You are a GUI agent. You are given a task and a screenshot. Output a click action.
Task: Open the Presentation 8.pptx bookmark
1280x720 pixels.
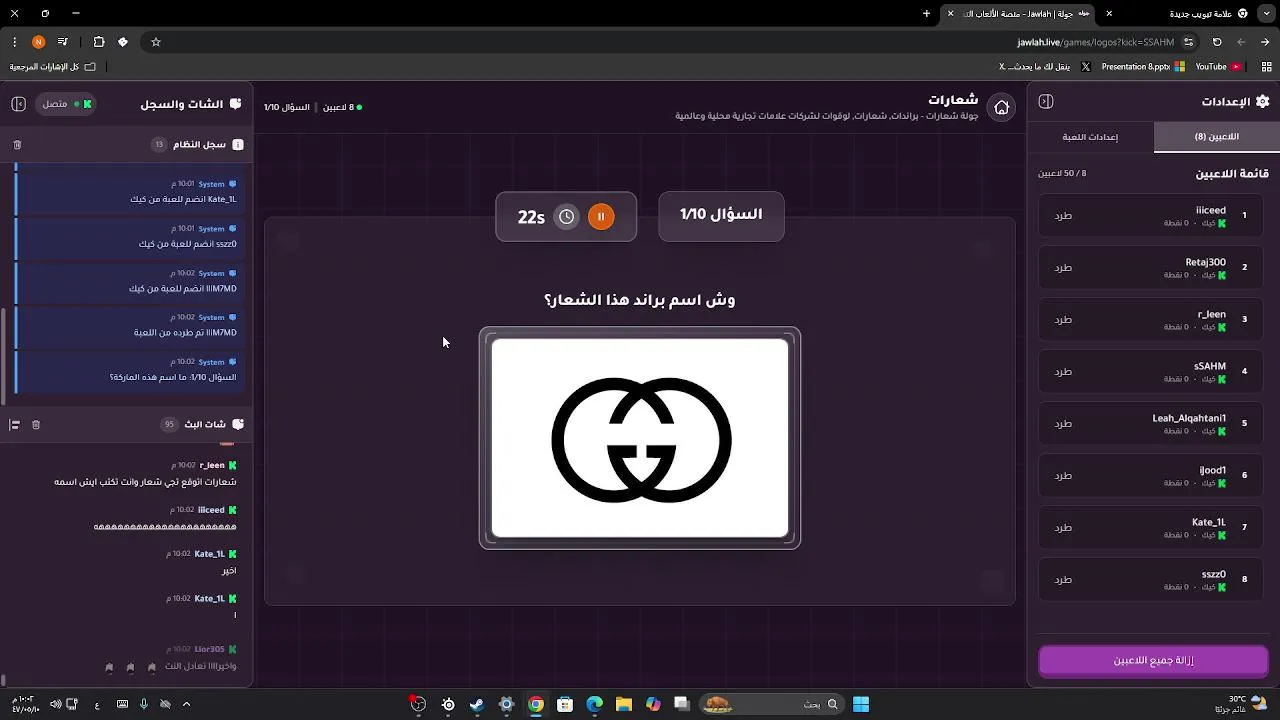click(1142, 67)
